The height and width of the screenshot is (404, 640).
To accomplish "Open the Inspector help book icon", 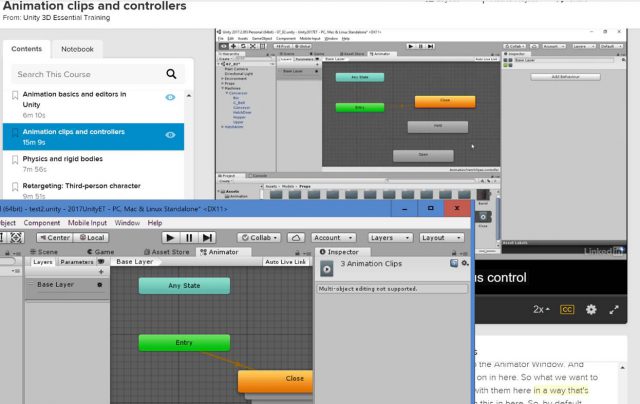I will click(454, 263).
